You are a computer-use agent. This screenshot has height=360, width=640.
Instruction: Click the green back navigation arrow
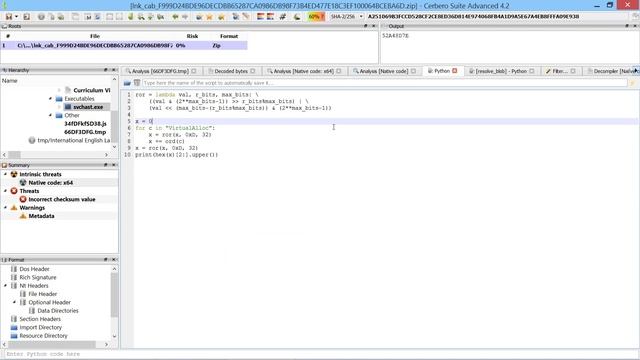[x=175, y=17]
